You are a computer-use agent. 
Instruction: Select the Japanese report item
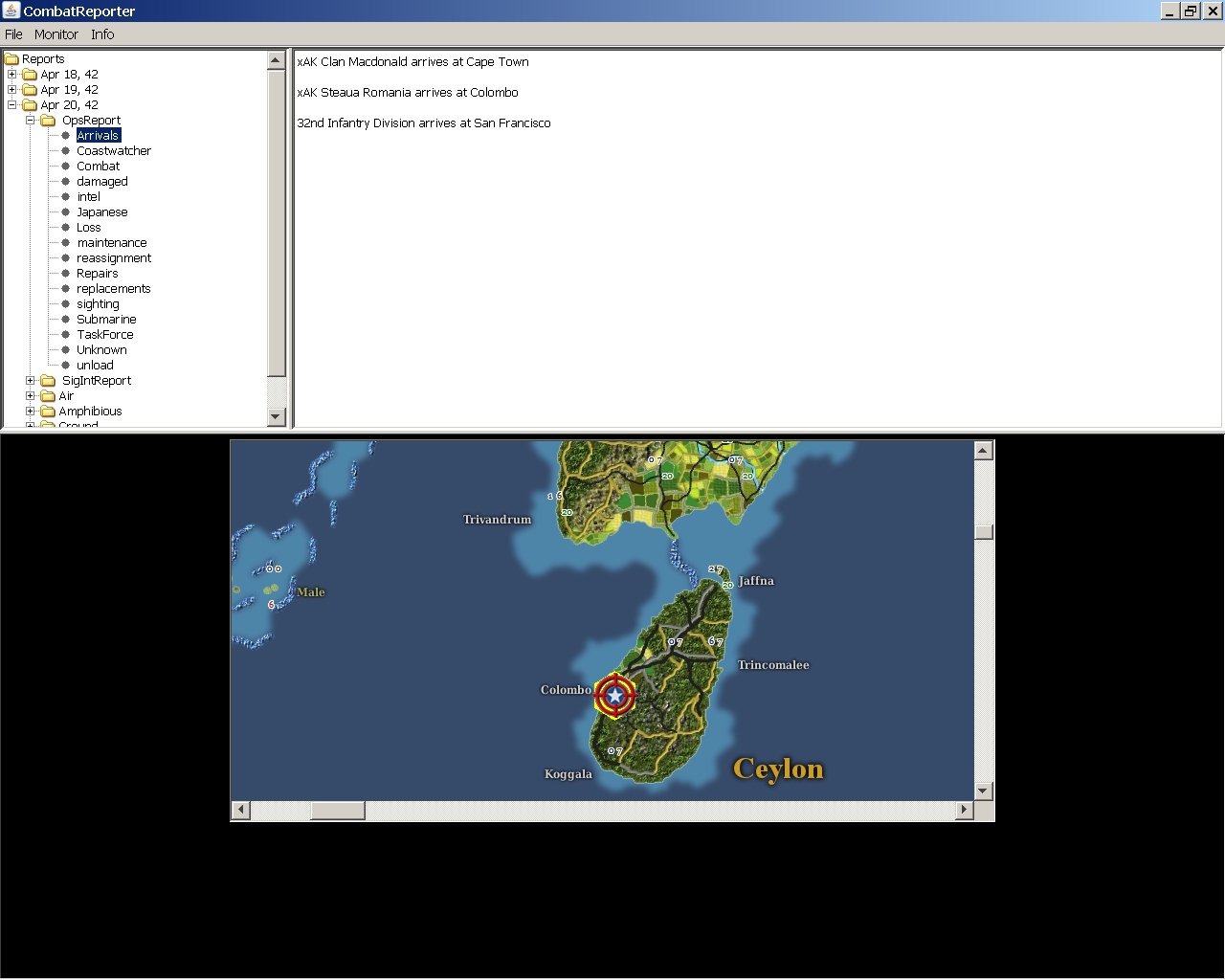point(101,212)
